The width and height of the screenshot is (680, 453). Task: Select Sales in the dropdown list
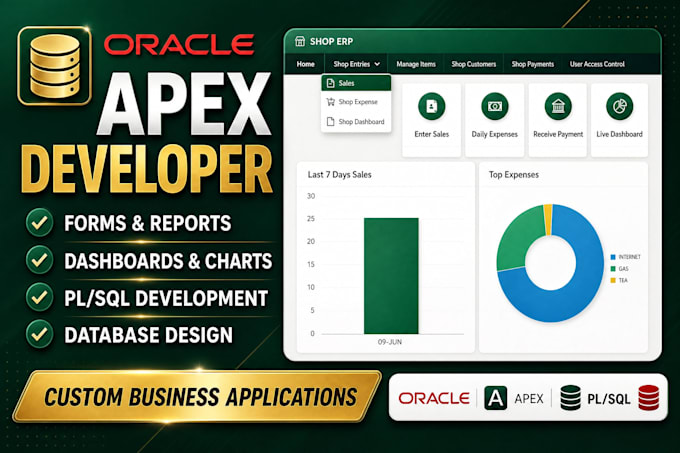pyautogui.click(x=356, y=83)
